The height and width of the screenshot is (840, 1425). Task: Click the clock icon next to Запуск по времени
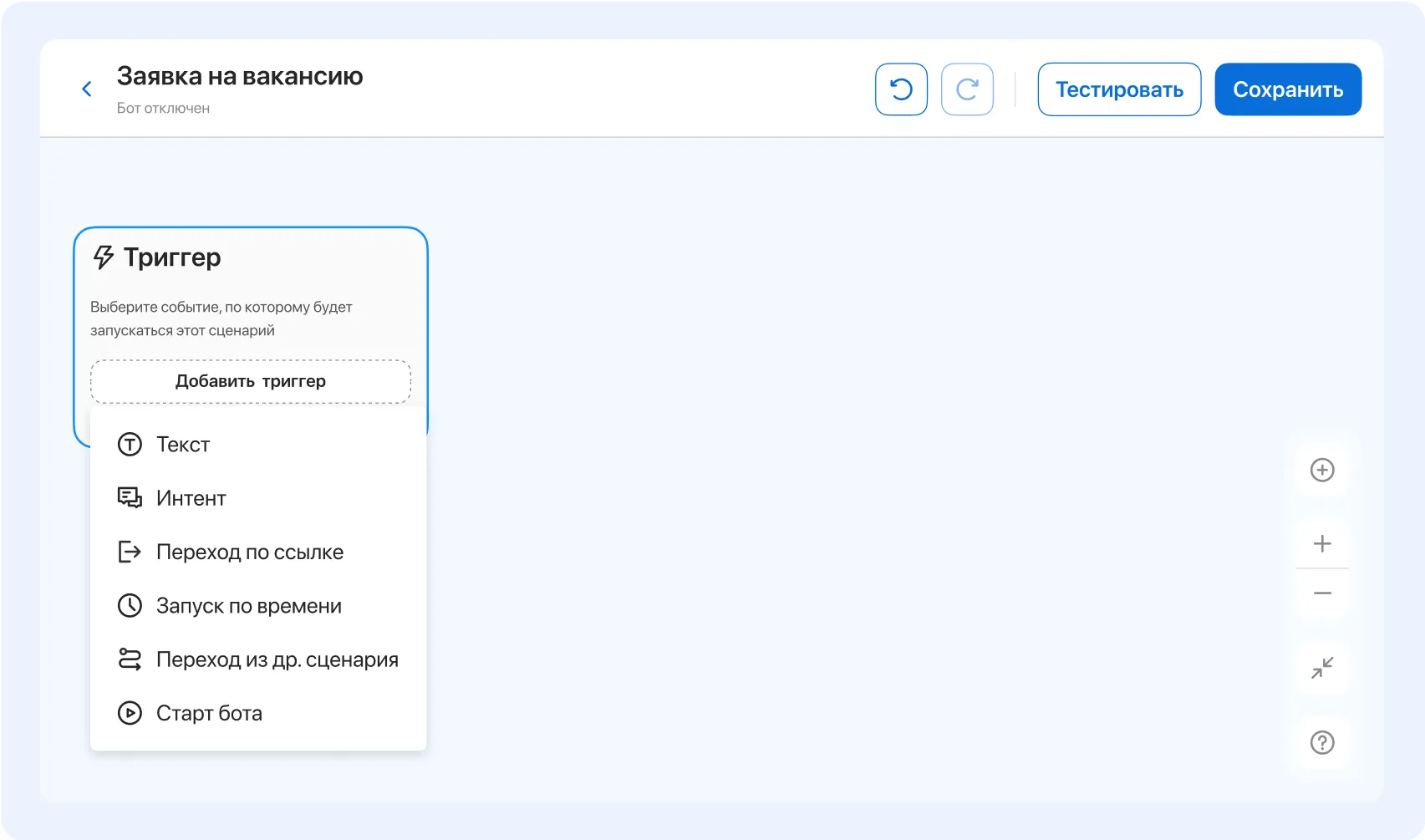pos(130,605)
